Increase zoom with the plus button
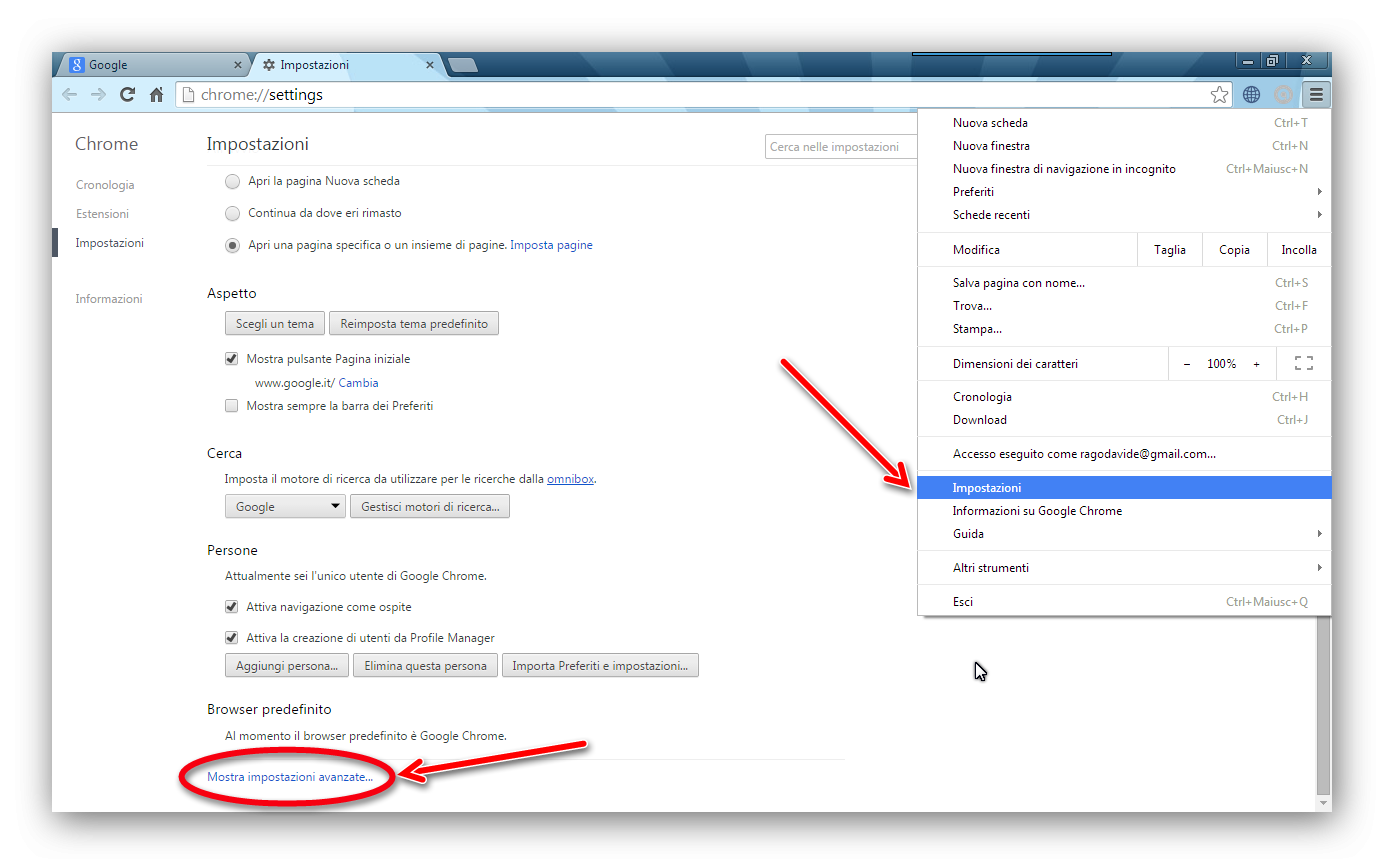Image resolution: width=1384 pixels, height=864 pixels. pyautogui.click(x=1256, y=364)
